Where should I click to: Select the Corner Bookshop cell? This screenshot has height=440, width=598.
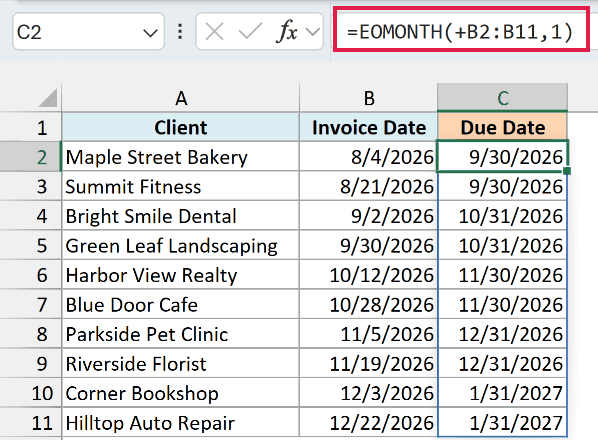coord(181,392)
